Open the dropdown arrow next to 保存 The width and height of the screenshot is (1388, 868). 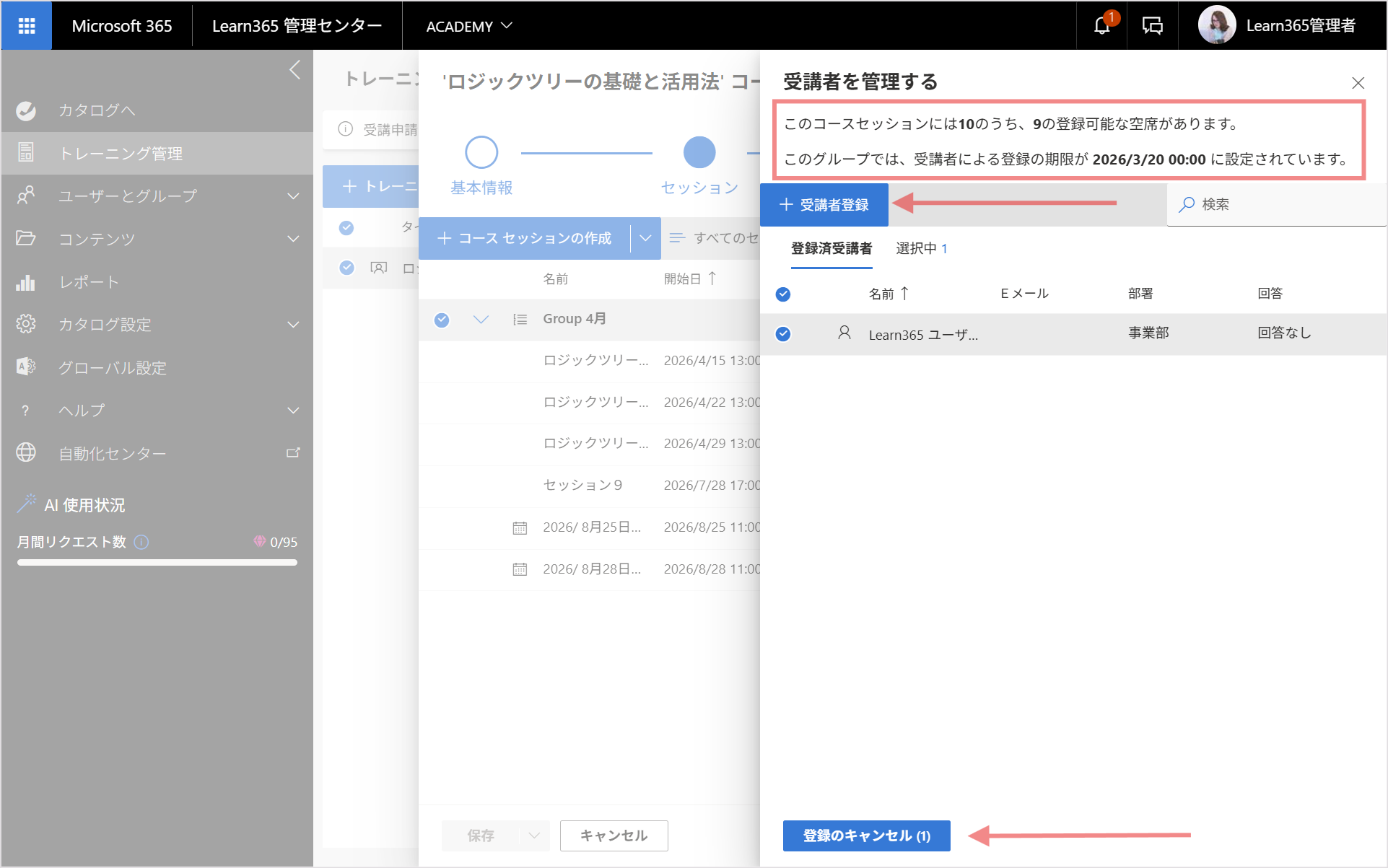pos(534,836)
